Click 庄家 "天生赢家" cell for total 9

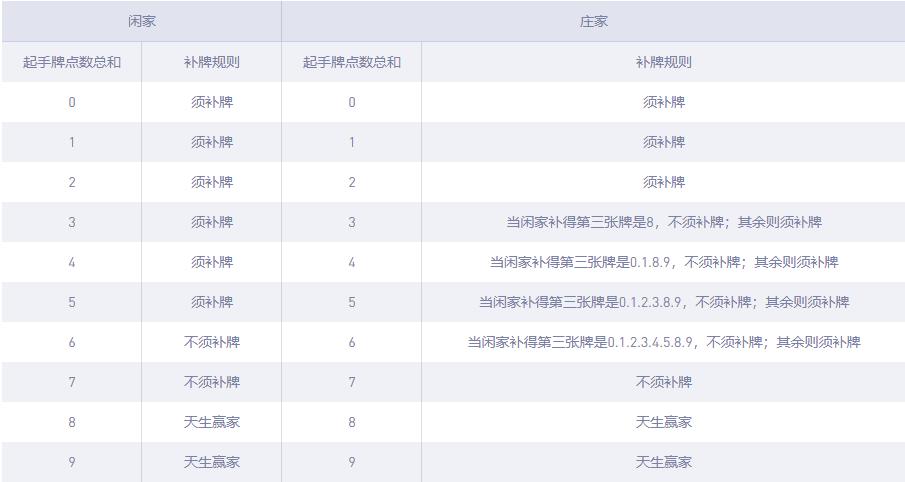coord(663,462)
